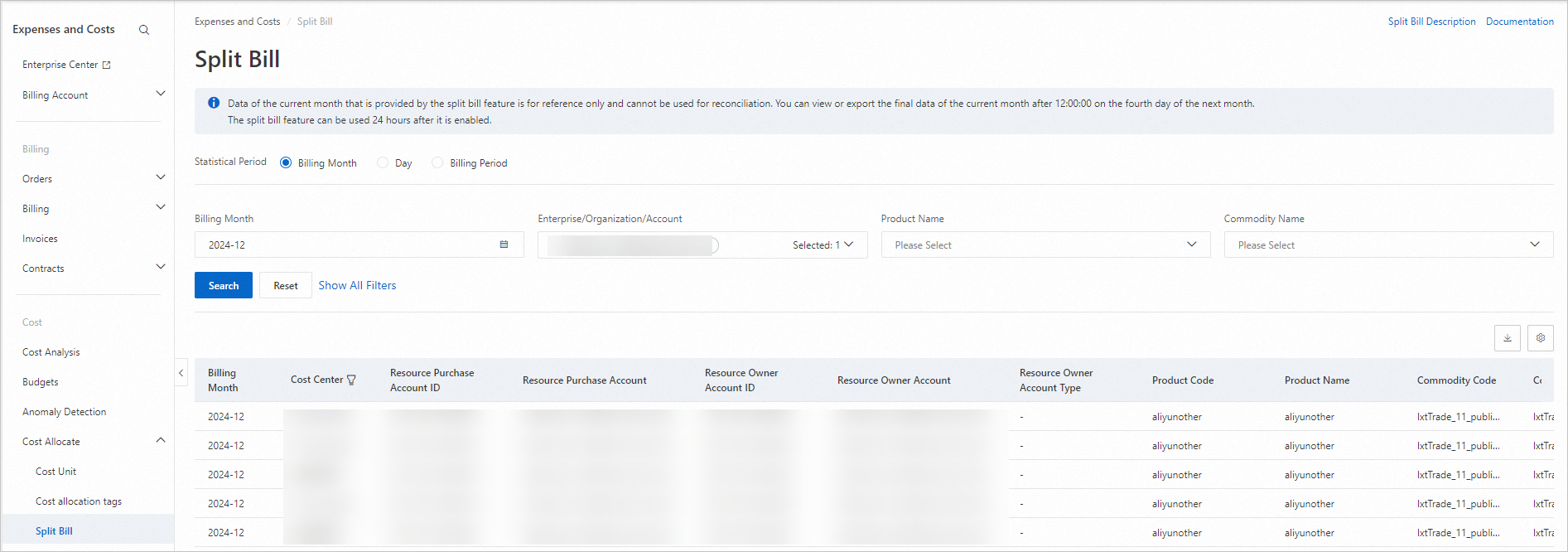
Task: Open the Enterprise/Organization/Account dropdown
Action: pyautogui.click(x=702, y=245)
